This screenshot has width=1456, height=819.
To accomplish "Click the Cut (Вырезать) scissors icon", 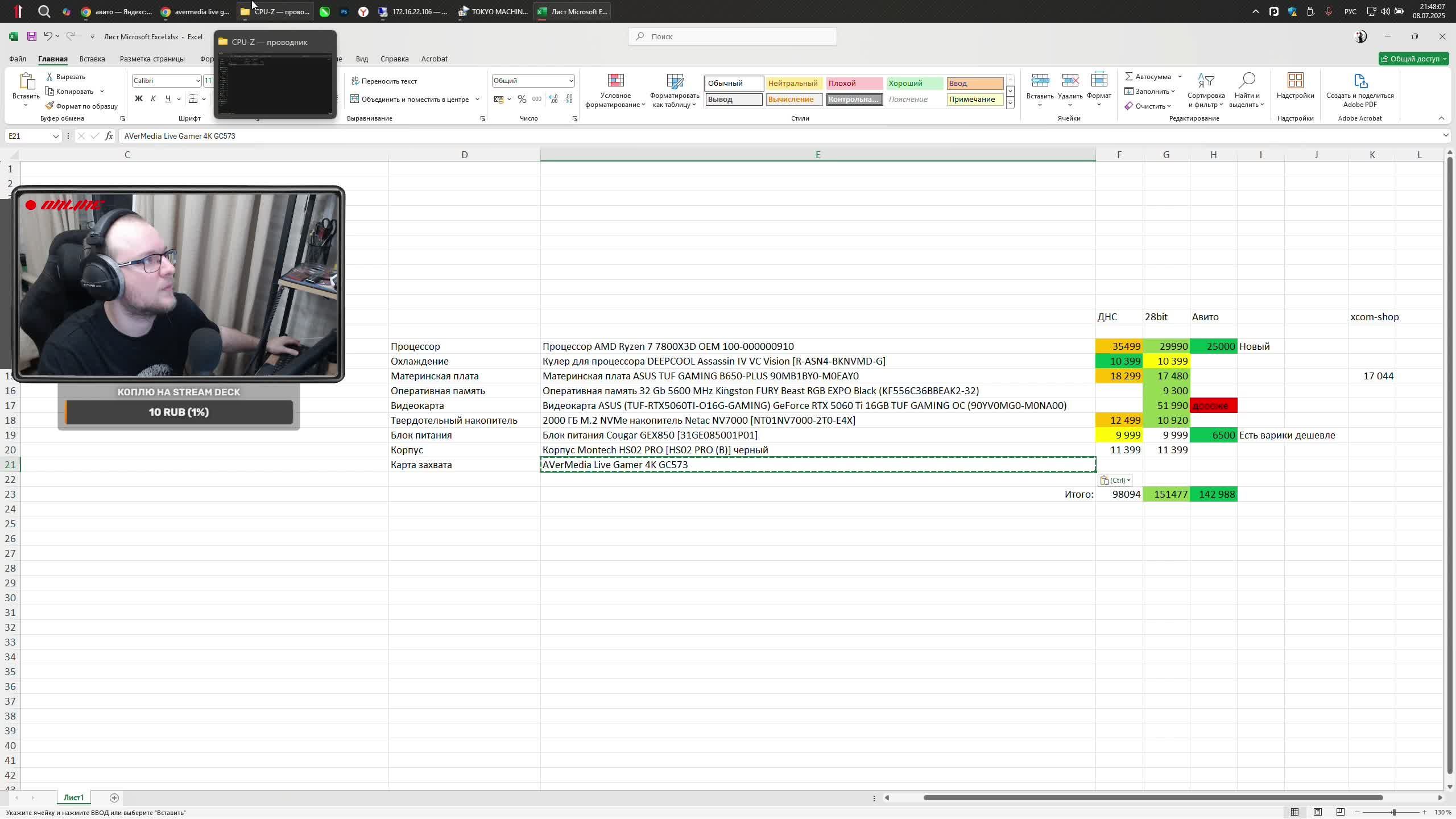I will (50, 77).
